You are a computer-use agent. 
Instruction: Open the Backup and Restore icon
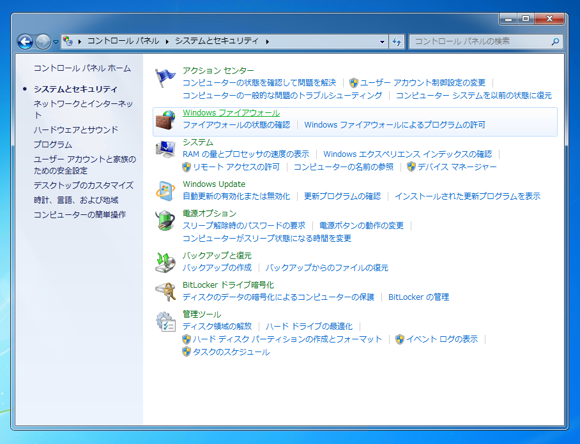(x=165, y=262)
